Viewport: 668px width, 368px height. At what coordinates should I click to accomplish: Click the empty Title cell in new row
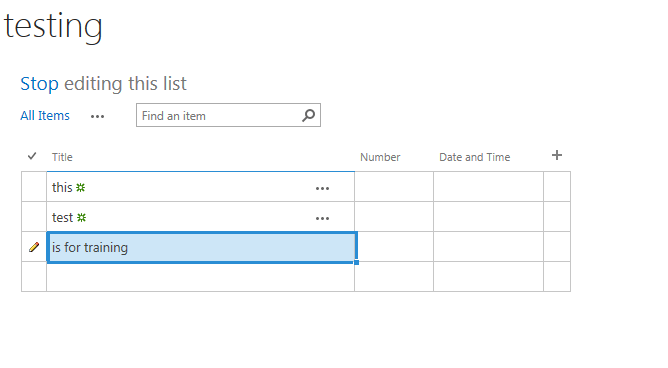click(200, 277)
